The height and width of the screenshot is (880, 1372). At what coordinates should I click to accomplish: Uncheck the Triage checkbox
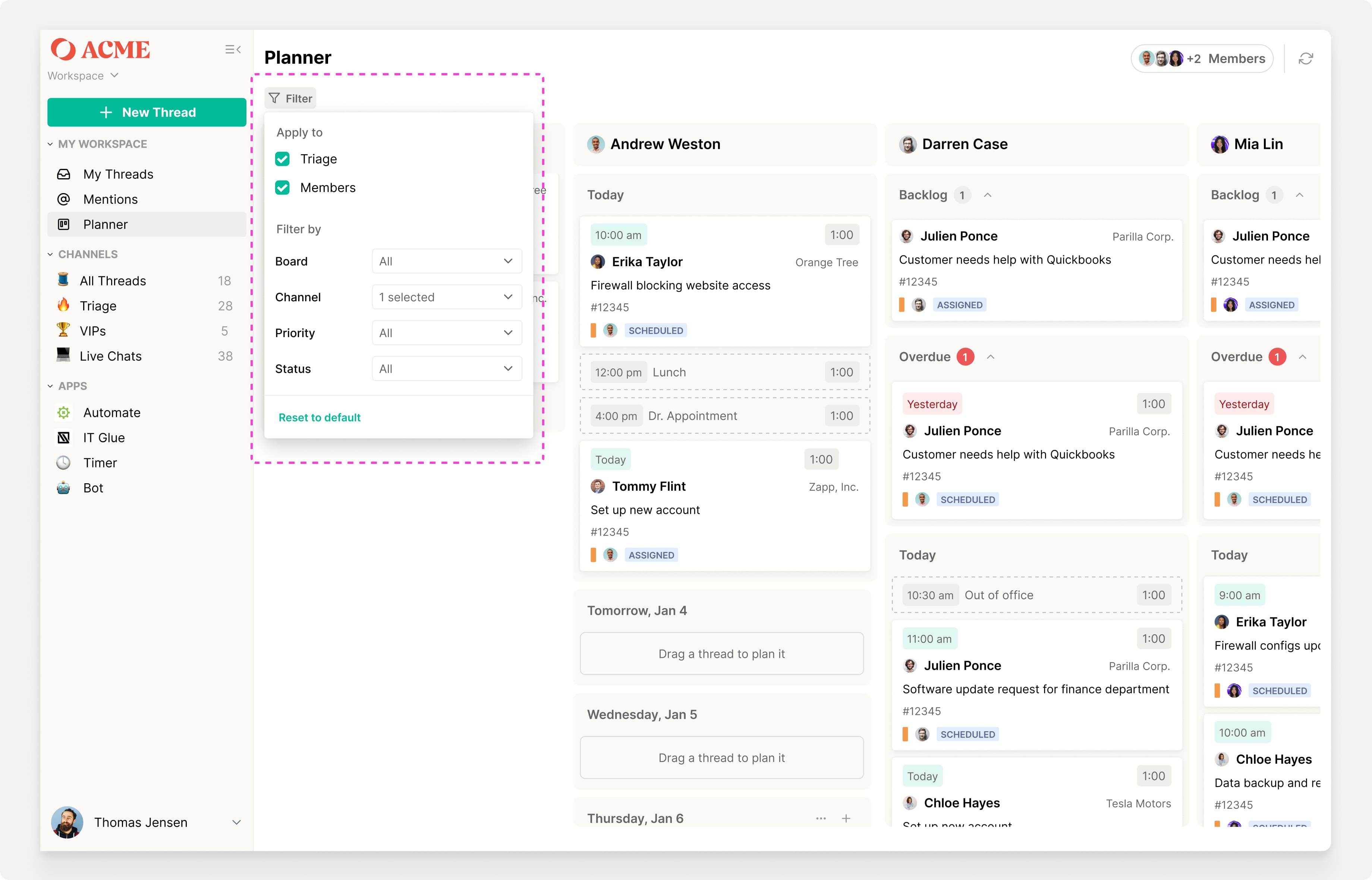pos(283,159)
